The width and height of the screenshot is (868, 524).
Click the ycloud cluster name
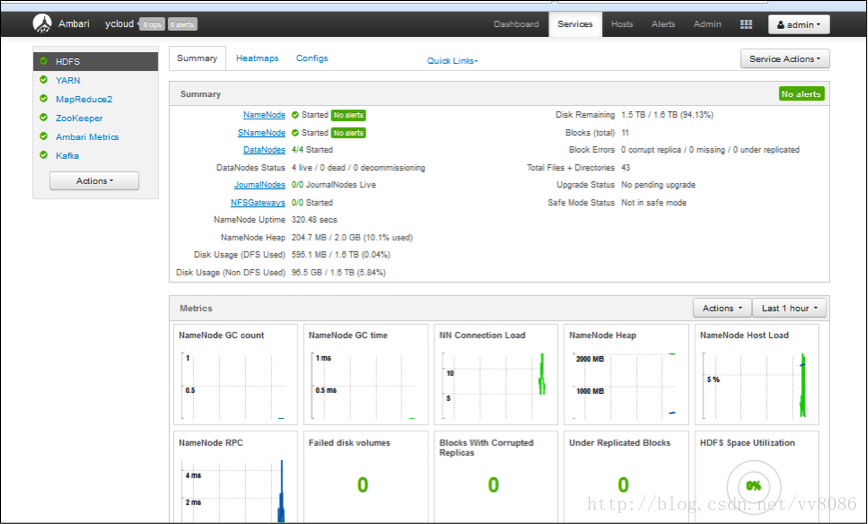[x=120, y=24]
